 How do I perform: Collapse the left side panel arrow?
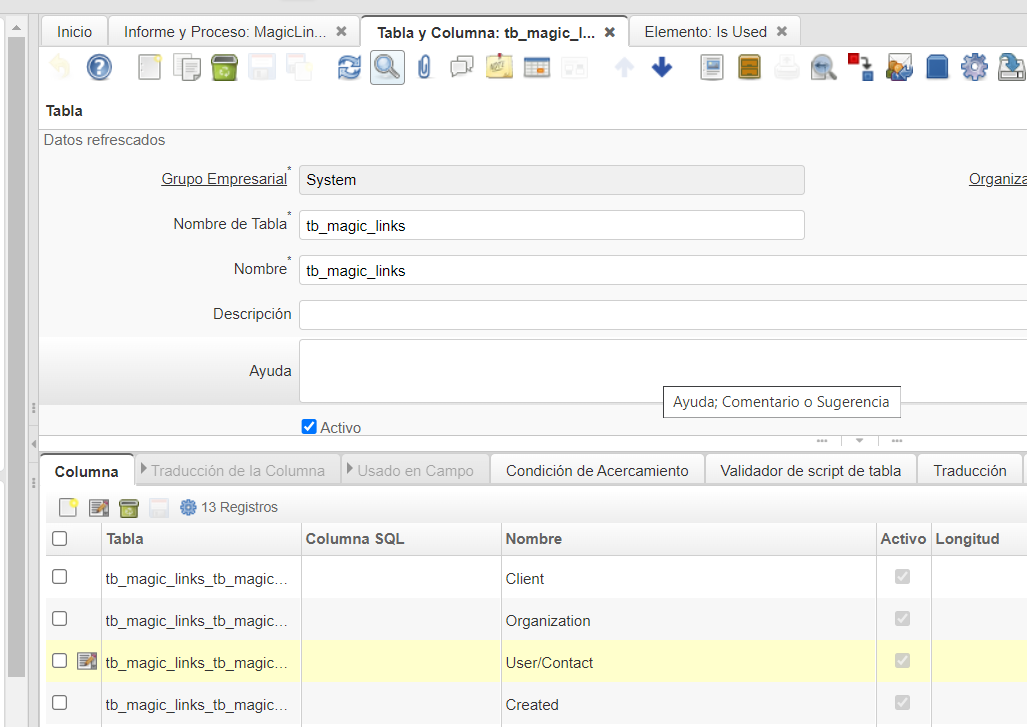click(x=34, y=442)
